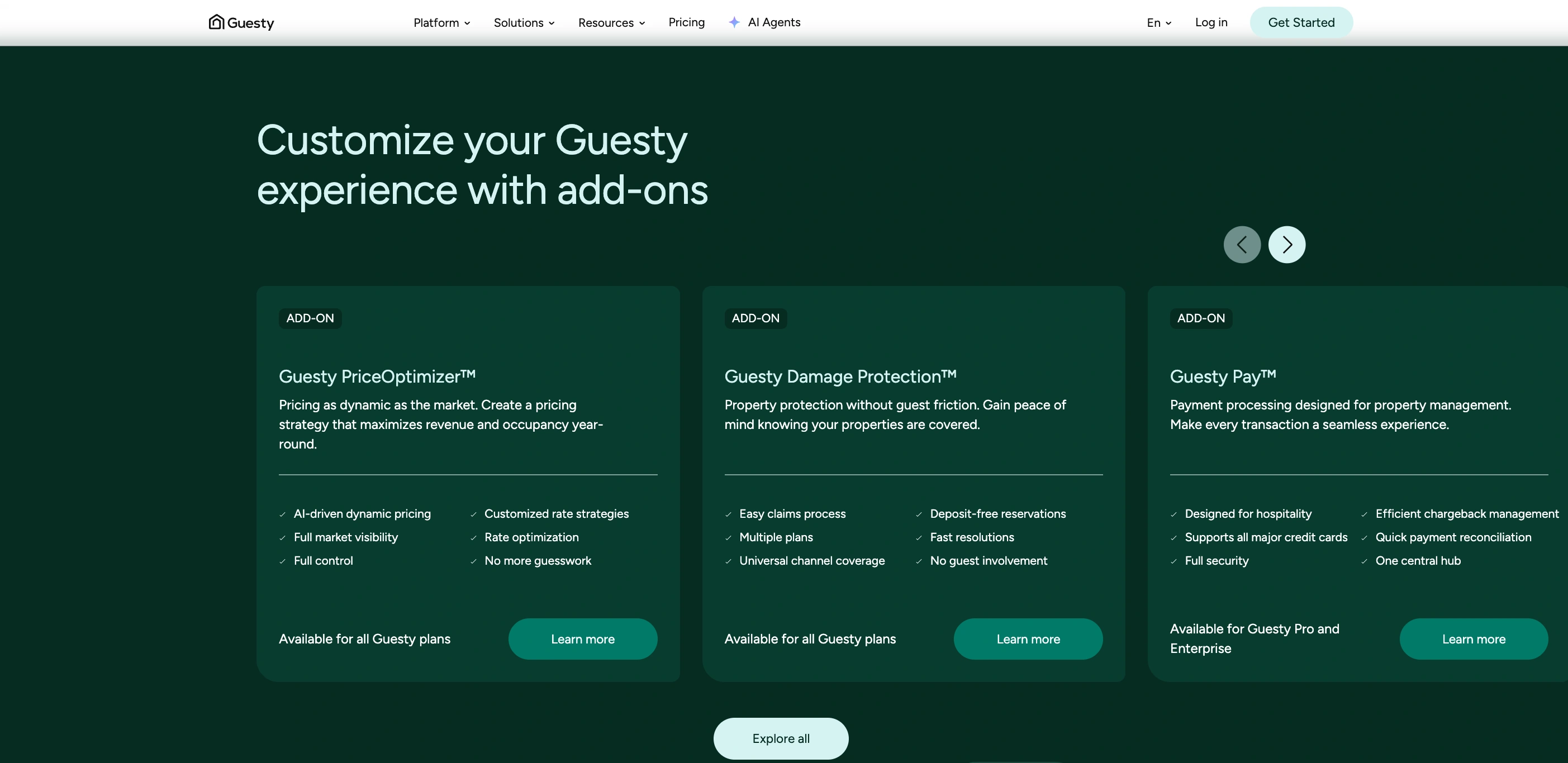Click 'Efficient chargeback management' feature text
This screenshot has height=763, width=1568.
(1467, 513)
